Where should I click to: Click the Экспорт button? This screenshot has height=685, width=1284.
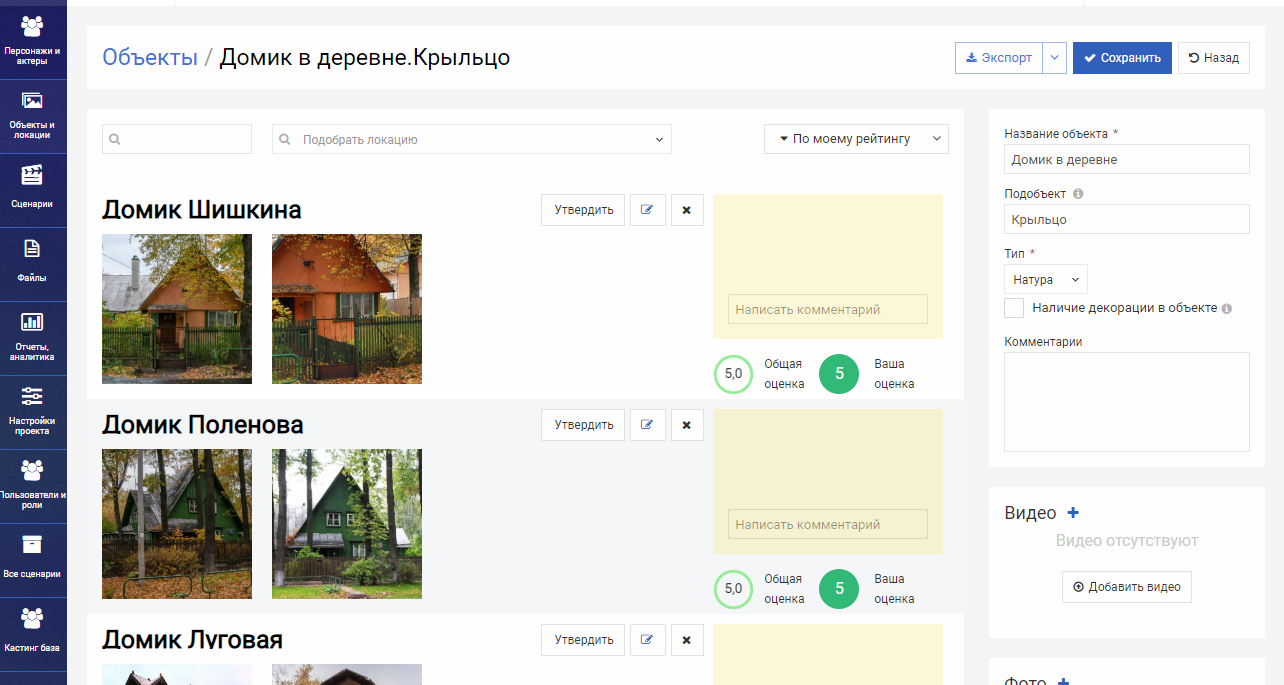coord(999,58)
